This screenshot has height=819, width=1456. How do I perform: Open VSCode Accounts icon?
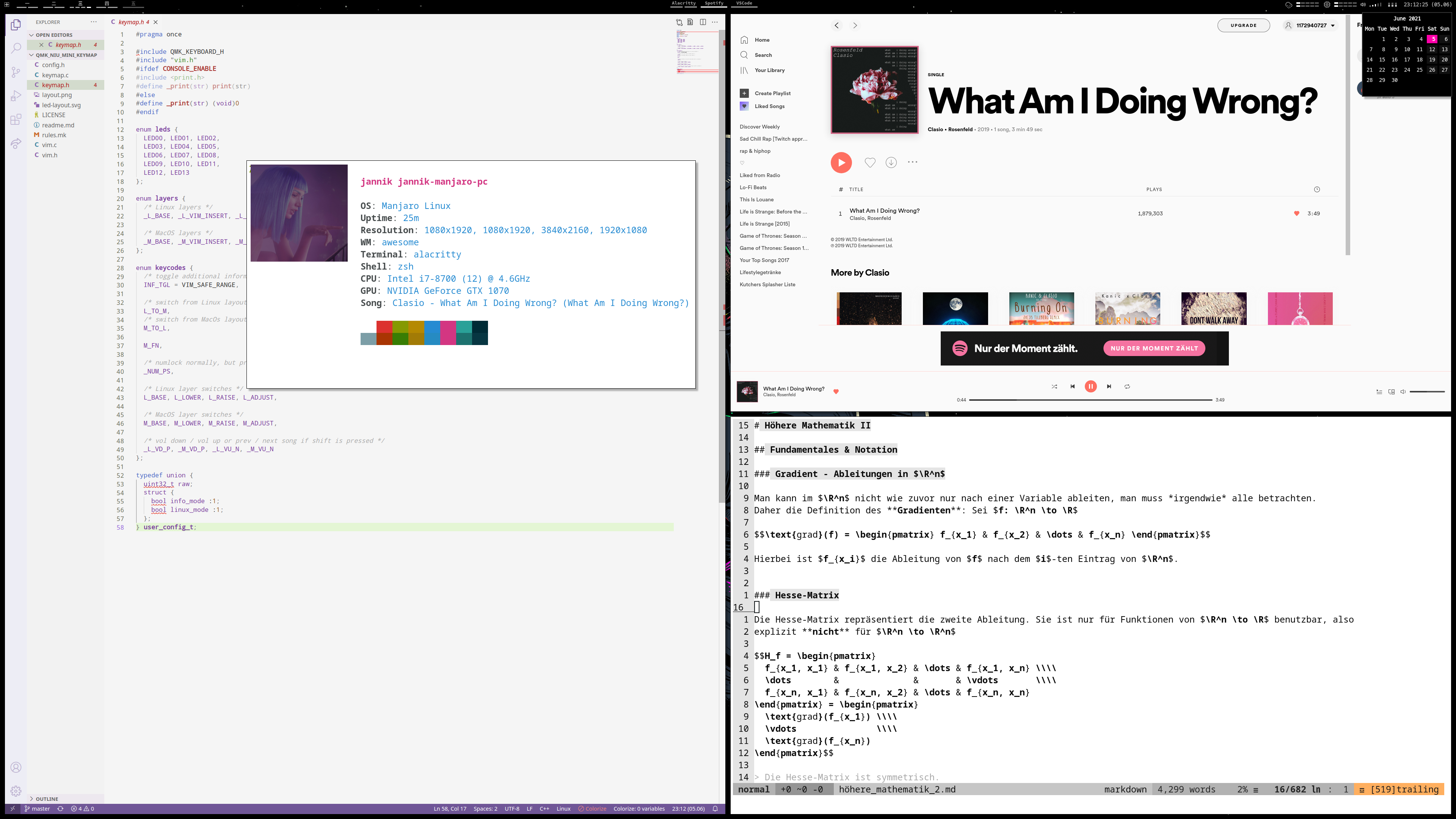[x=16, y=767]
